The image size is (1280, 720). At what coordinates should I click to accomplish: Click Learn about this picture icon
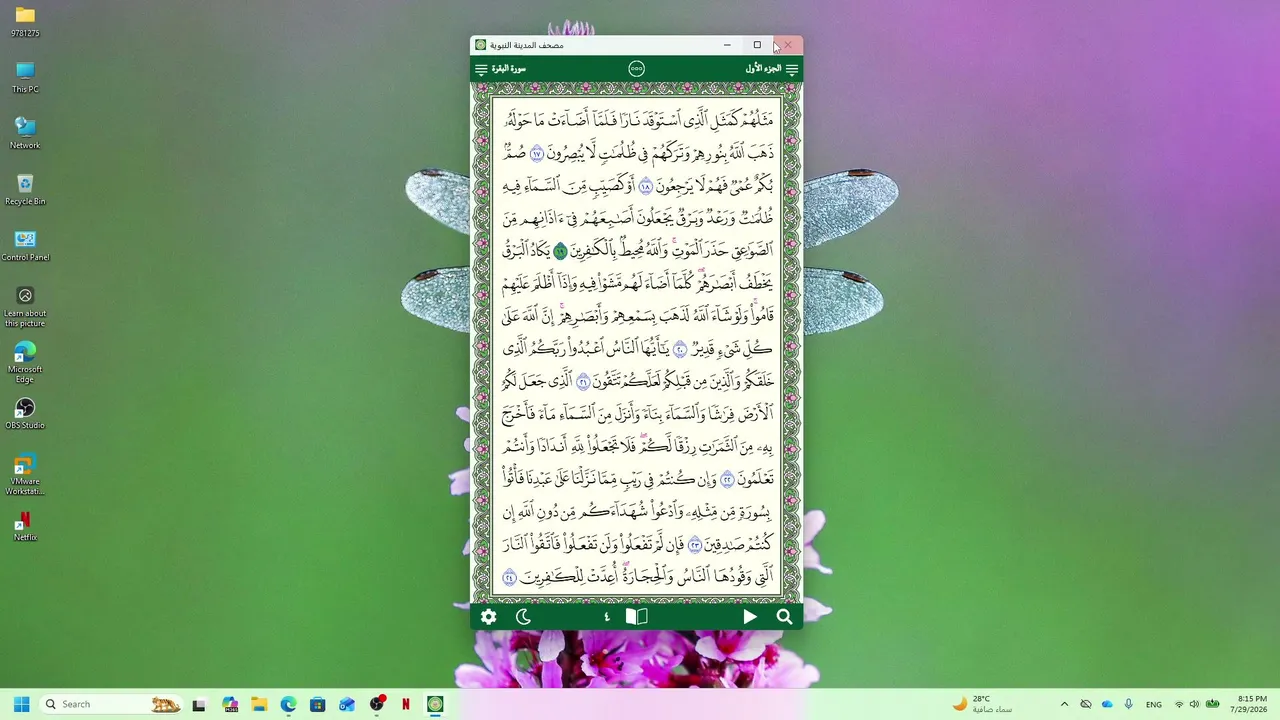click(x=25, y=306)
